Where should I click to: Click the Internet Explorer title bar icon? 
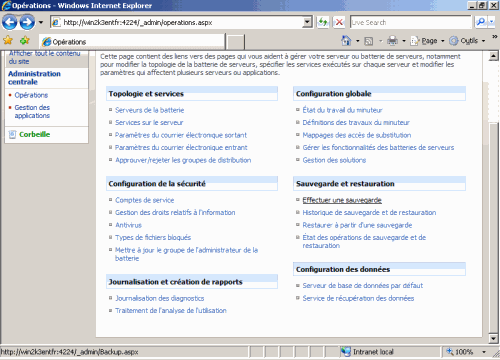[x=6, y=5]
